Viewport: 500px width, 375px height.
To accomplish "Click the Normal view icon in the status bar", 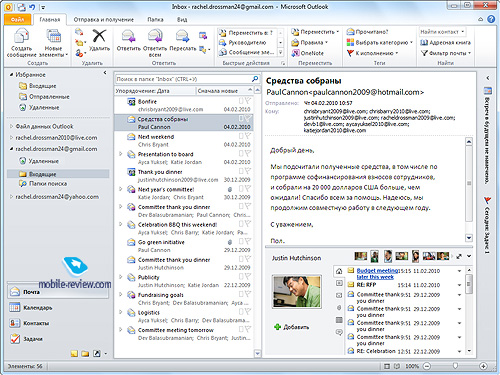I will tap(387, 366).
